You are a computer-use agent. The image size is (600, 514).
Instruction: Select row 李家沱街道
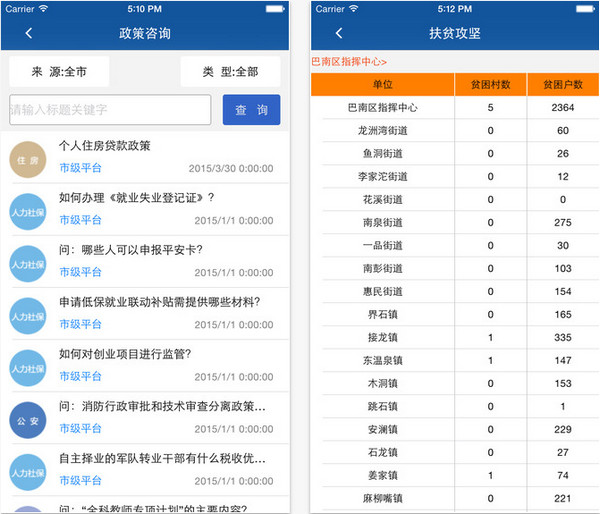[x=455, y=176]
